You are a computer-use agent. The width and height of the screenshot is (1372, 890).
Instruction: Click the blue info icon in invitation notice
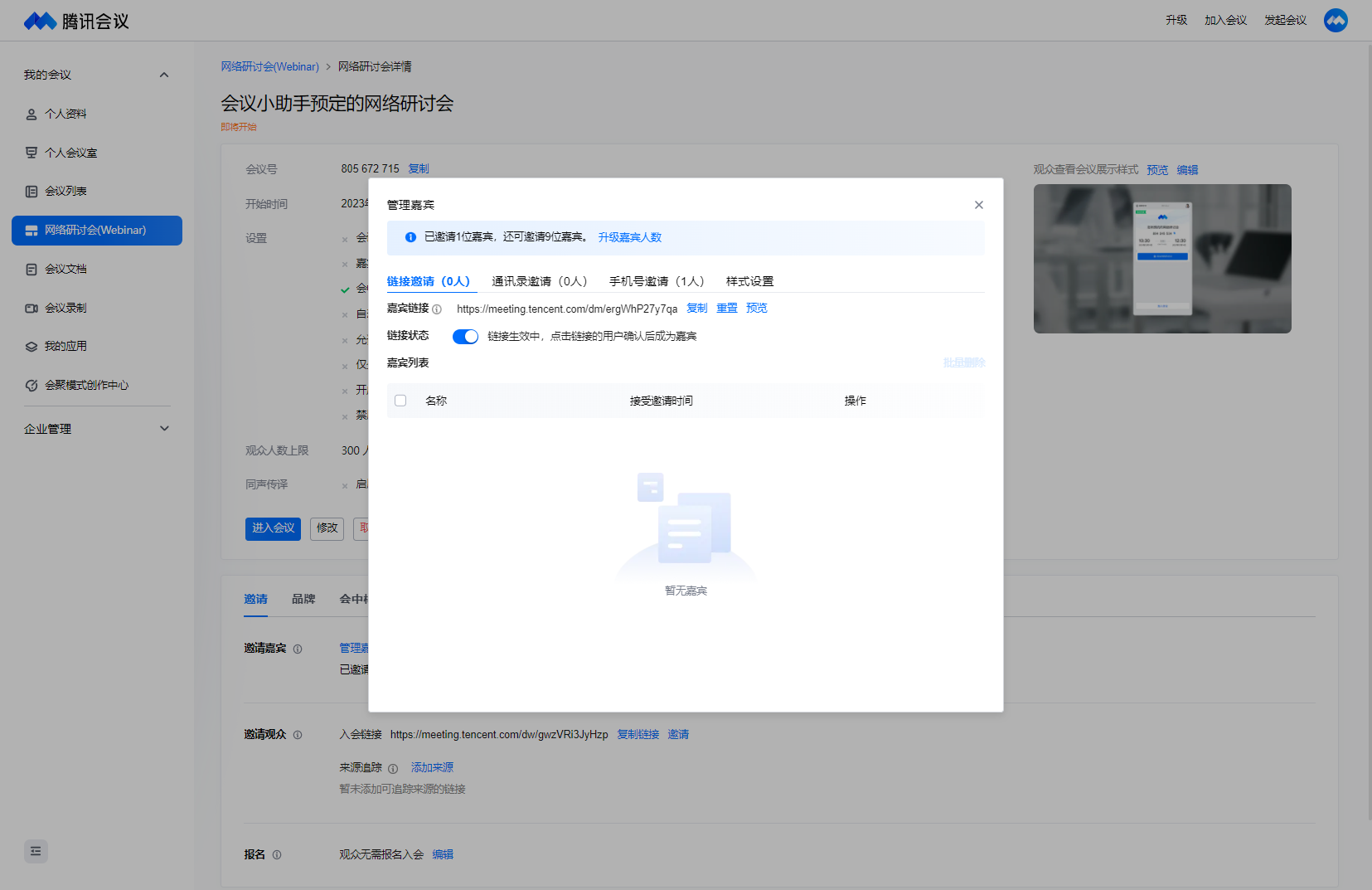point(410,237)
